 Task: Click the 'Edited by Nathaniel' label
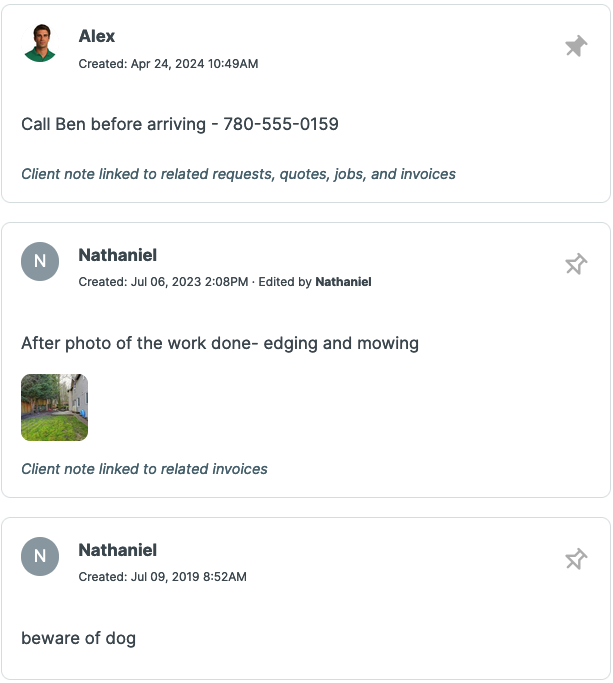[315, 282]
